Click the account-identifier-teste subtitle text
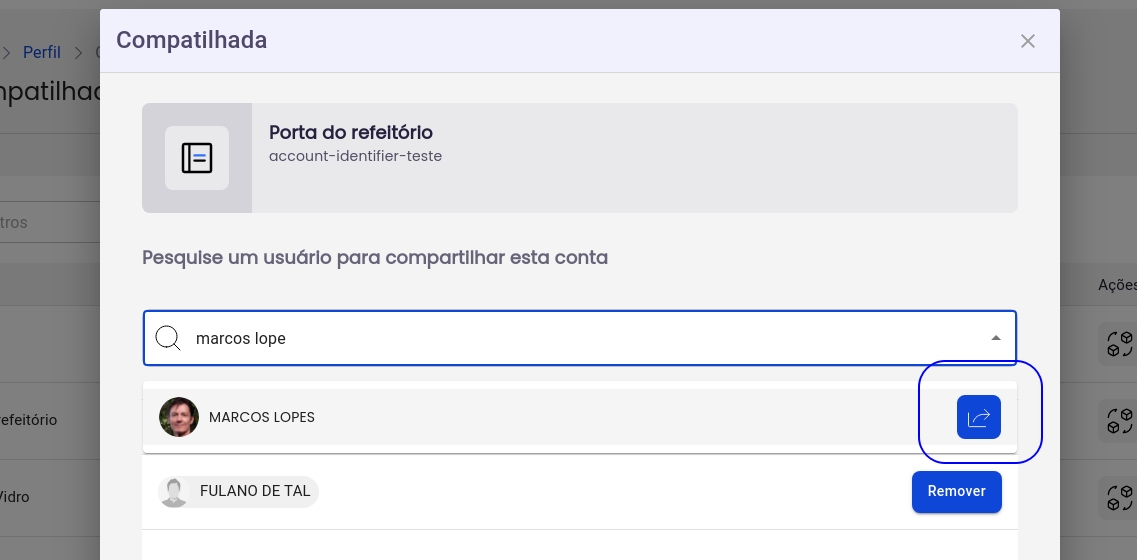Viewport: 1137px width, 560px height. (x=355, y=156)
